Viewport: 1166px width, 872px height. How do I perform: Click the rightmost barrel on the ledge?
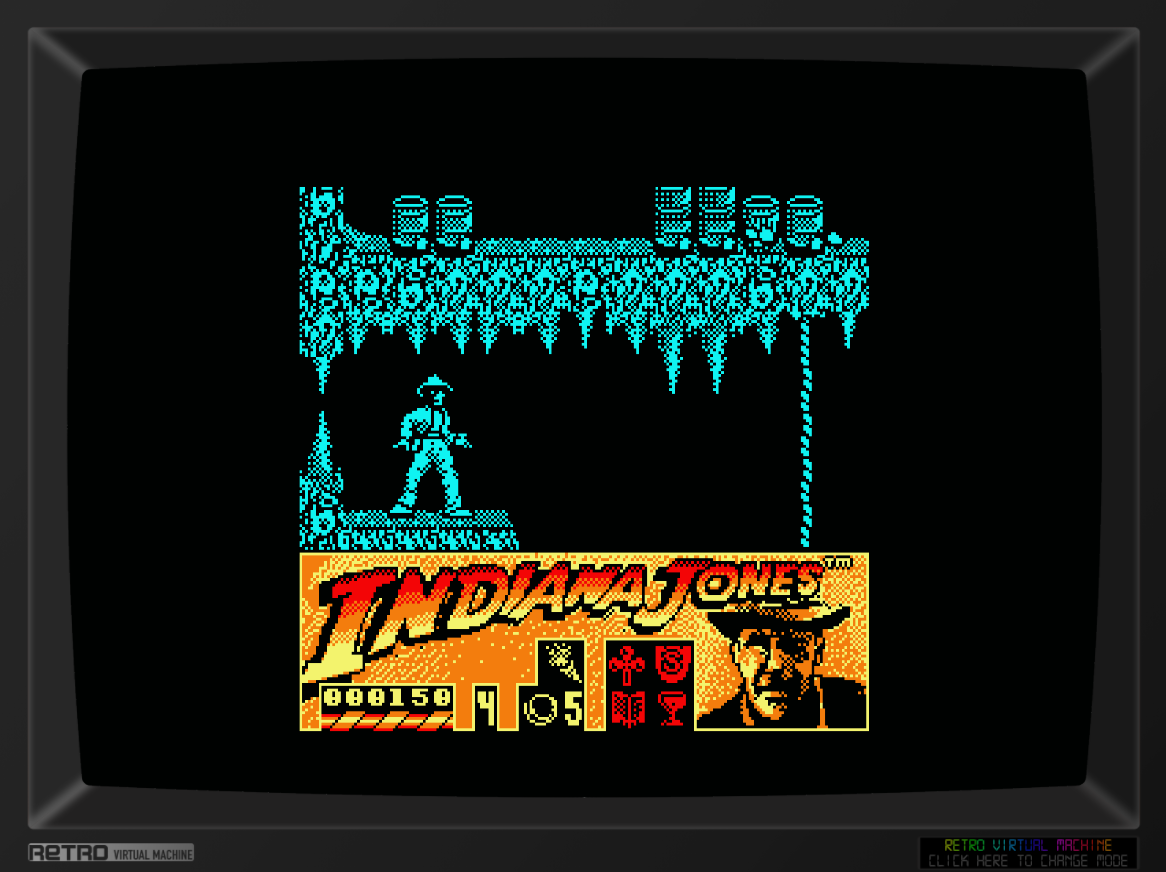click(805, 220)
